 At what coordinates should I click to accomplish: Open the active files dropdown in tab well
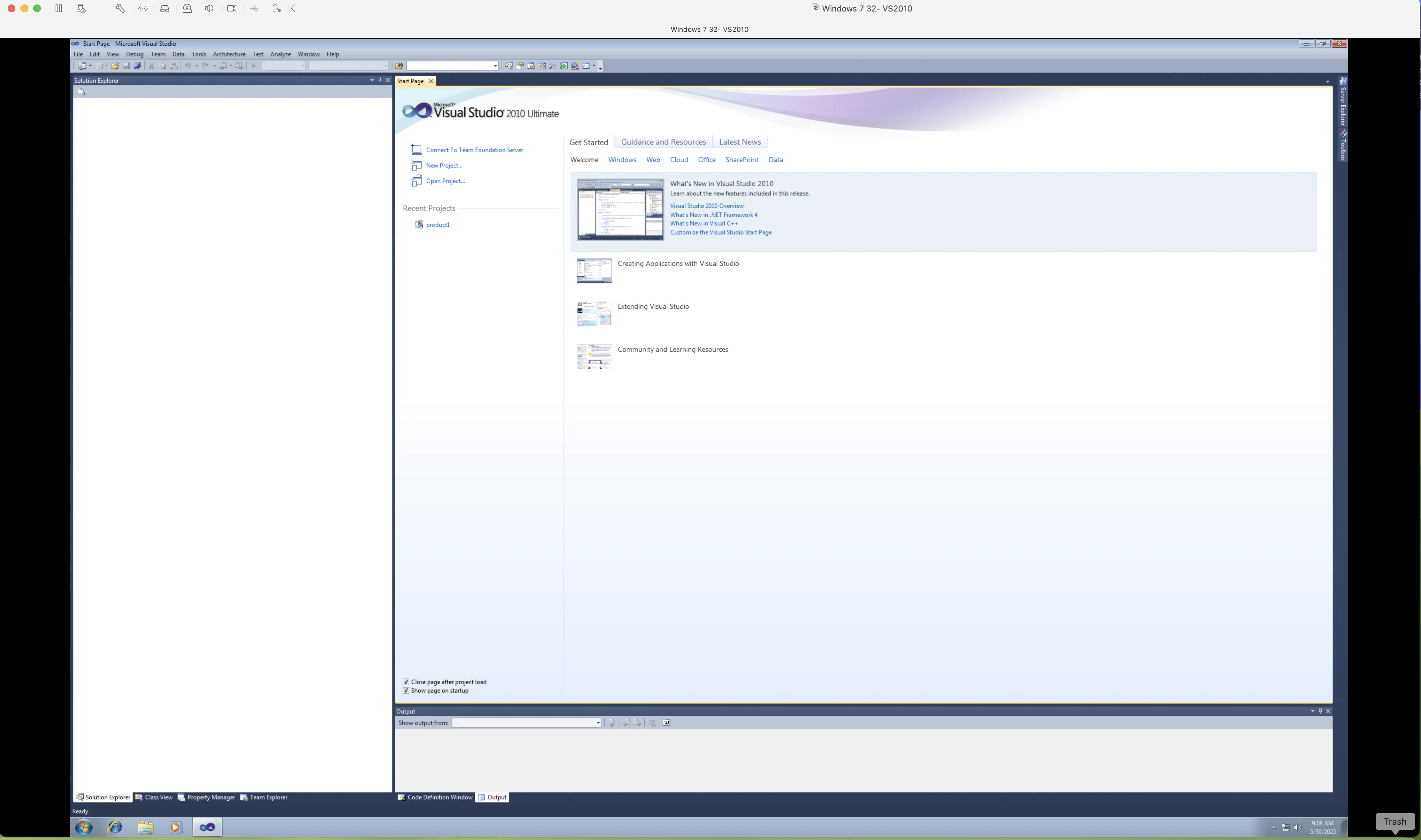(1327, 81)
